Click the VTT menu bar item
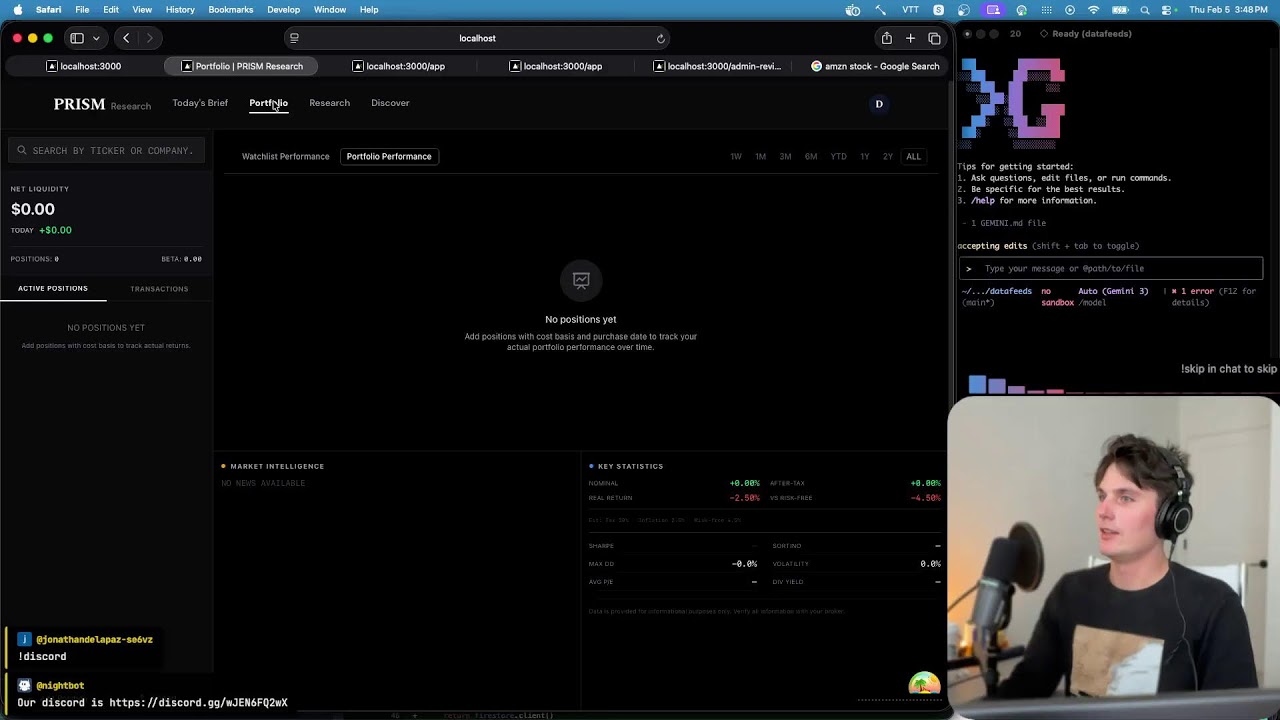Screen dimensions: 1280x720 tap(910, 10)
